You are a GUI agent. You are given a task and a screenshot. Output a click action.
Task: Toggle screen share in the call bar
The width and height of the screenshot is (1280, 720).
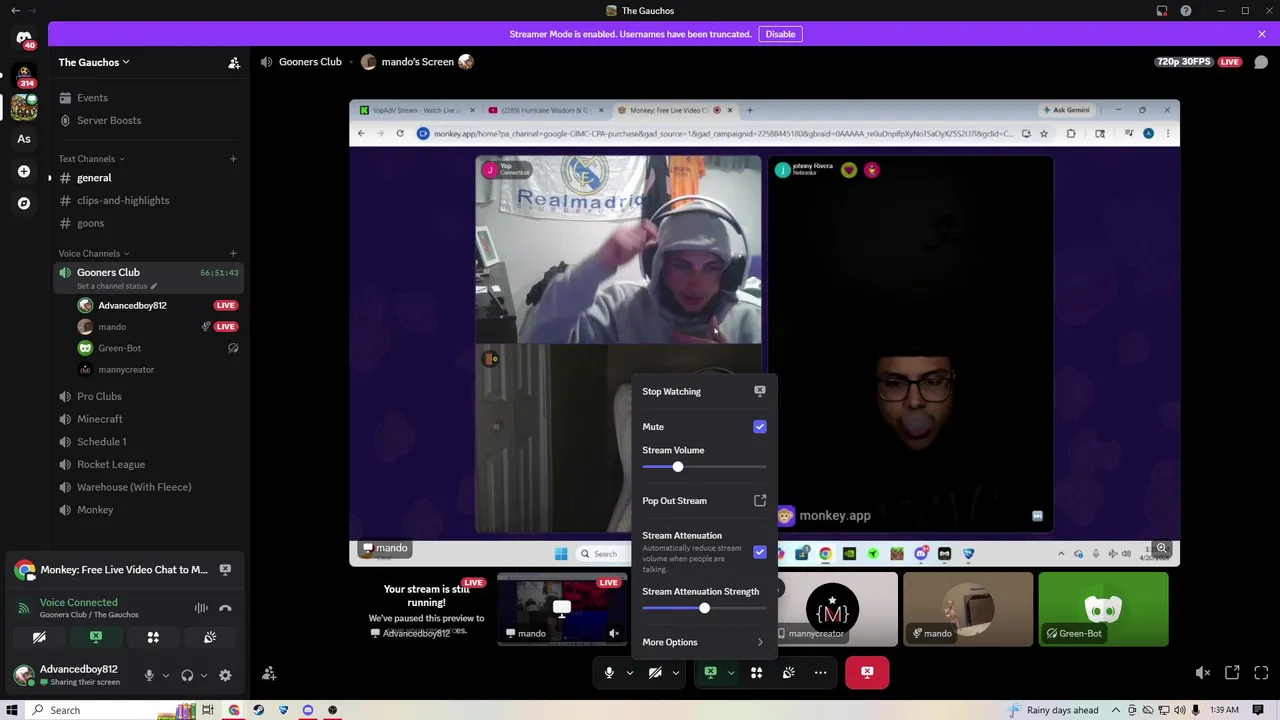point(711,673)
